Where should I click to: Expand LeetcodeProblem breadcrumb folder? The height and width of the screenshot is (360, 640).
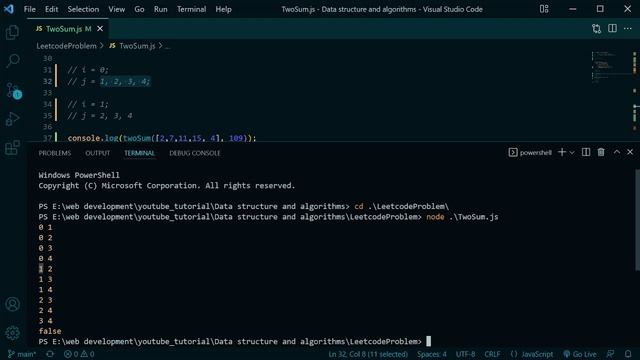(67, 46)
